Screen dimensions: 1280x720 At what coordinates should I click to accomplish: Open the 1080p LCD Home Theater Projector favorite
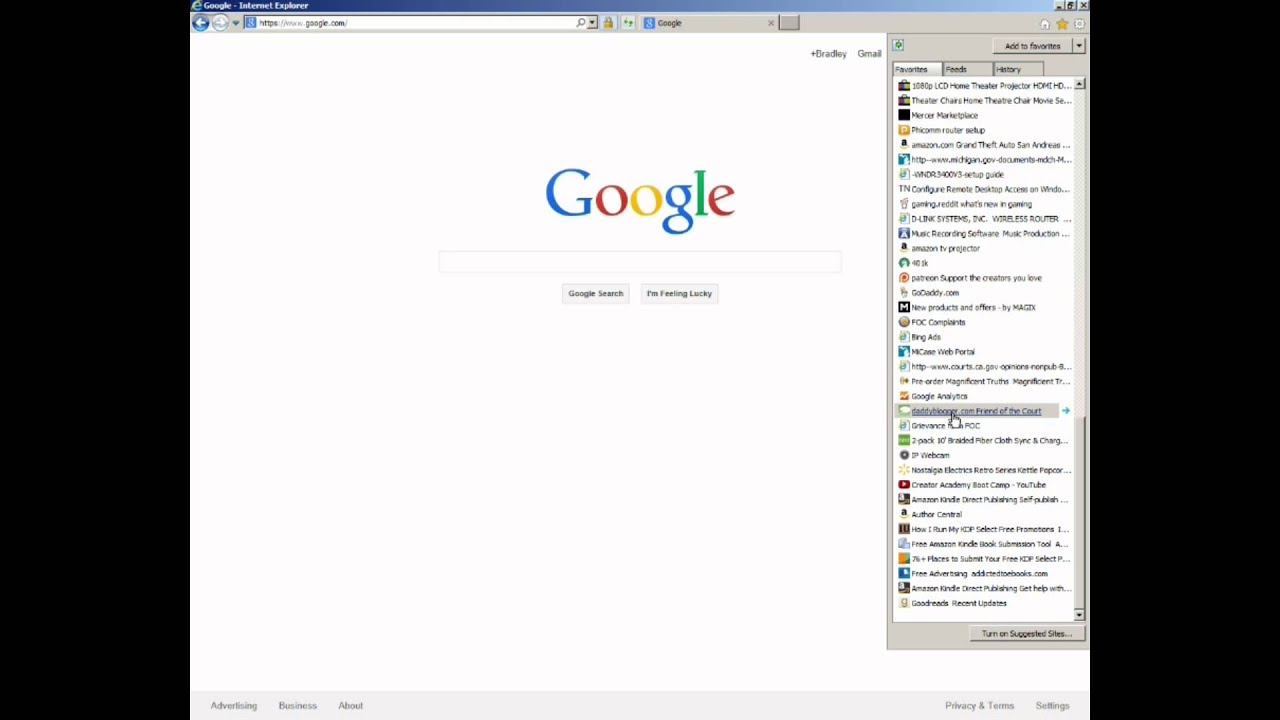coord(984,86)
